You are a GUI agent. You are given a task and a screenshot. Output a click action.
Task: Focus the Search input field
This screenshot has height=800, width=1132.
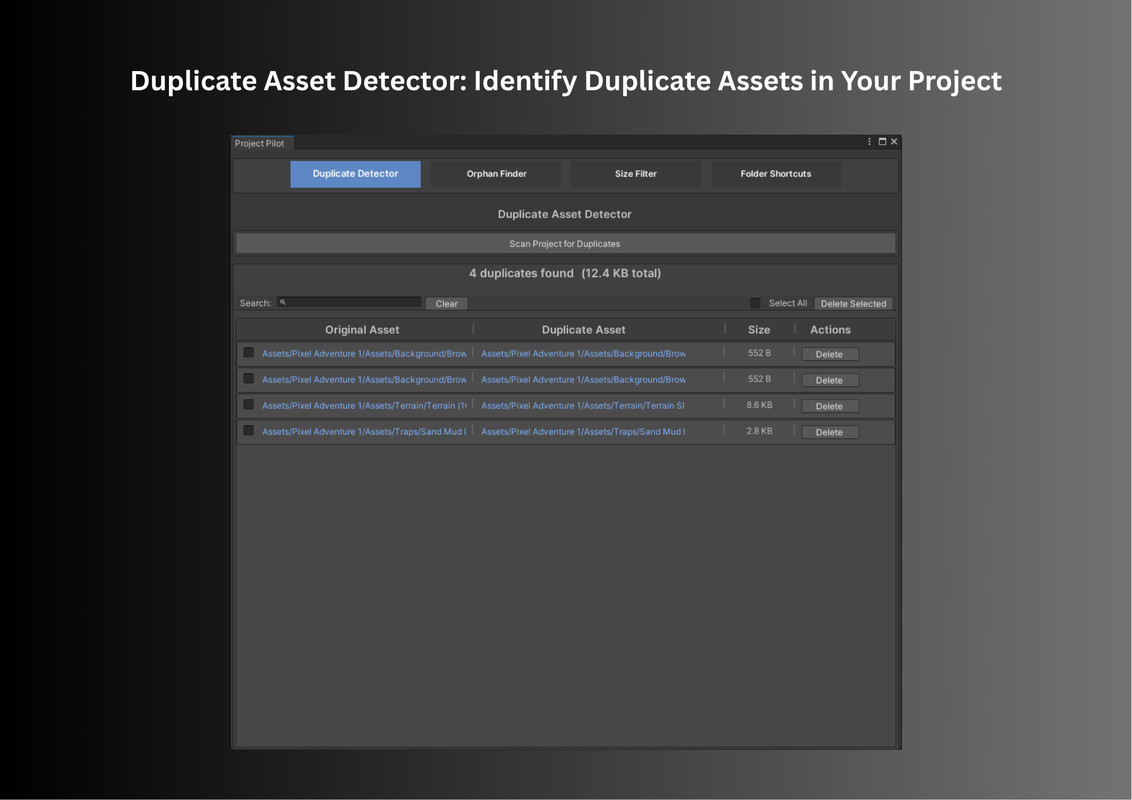(352, 302)
